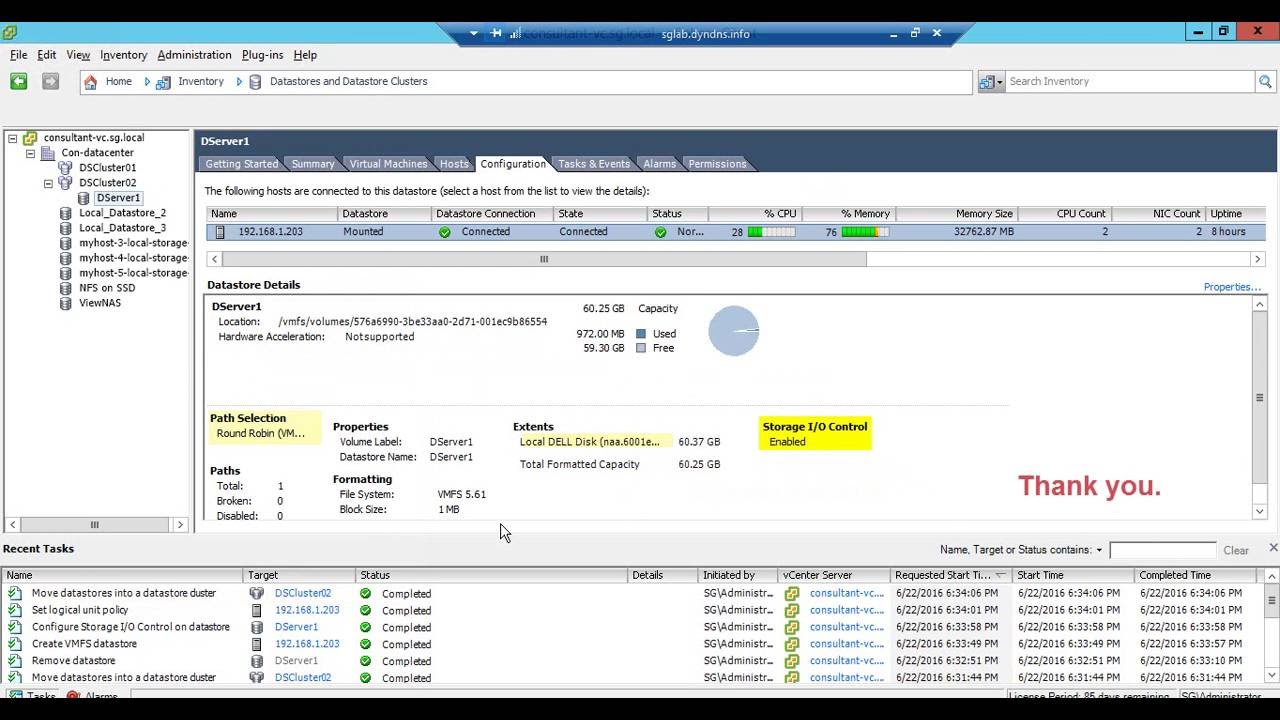This screenshot has height=720, width=1280.
Task: Click the recent tasks filter text field
Action: pos(1163,550)
